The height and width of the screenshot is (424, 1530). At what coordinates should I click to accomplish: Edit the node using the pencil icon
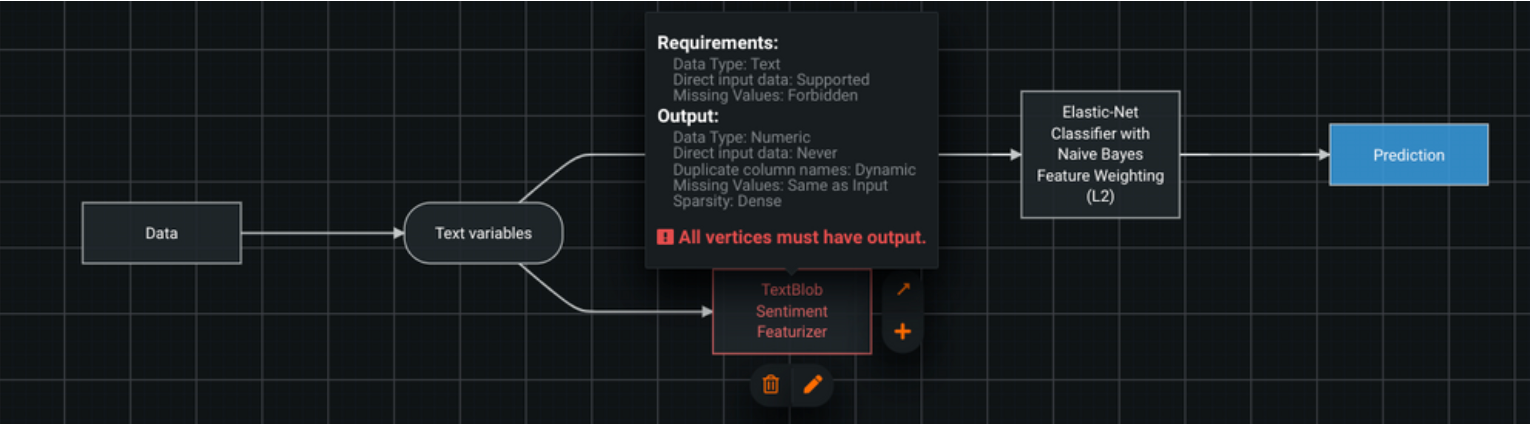(812, 384)
